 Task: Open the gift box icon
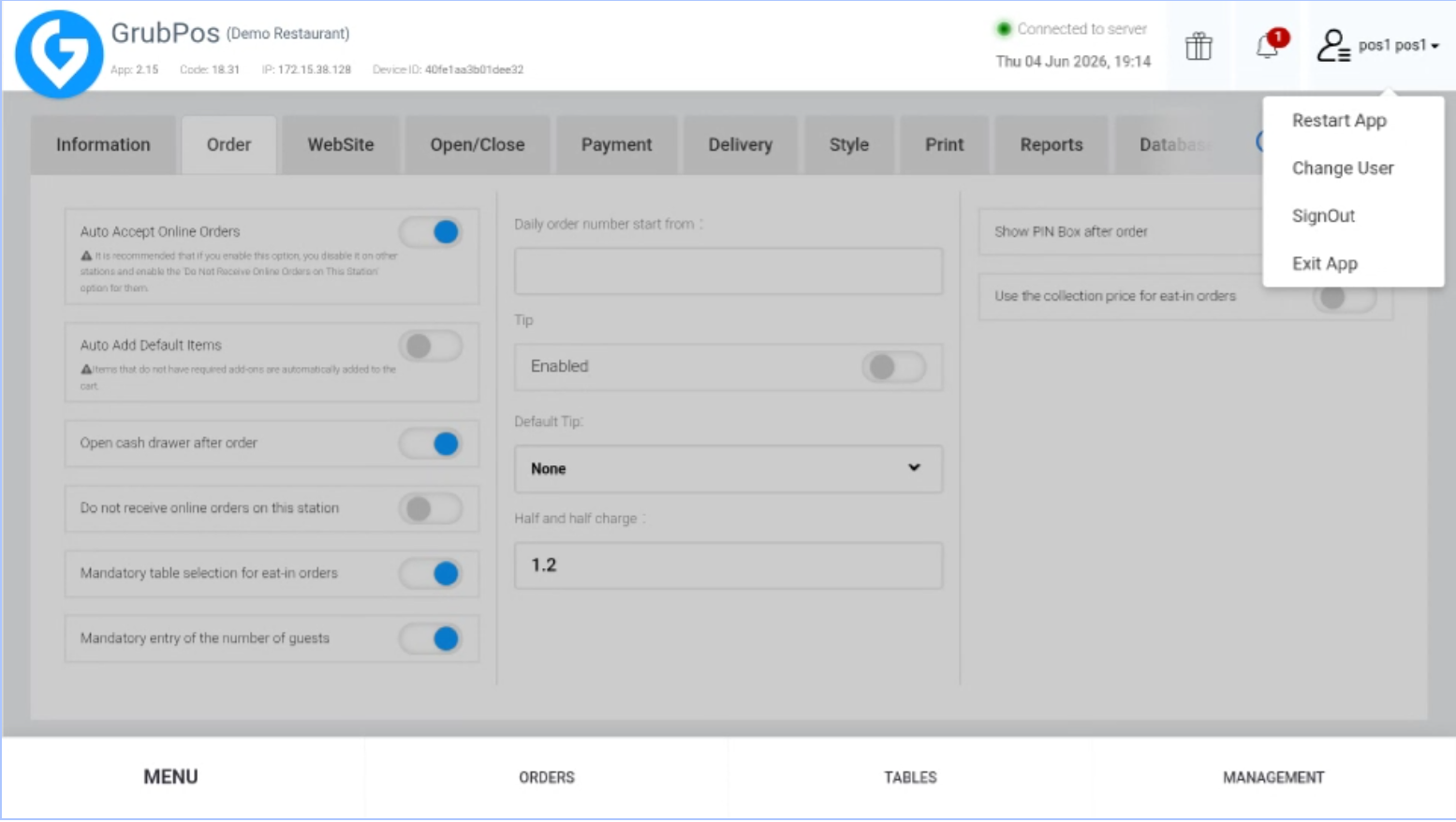pos(1199,46)
